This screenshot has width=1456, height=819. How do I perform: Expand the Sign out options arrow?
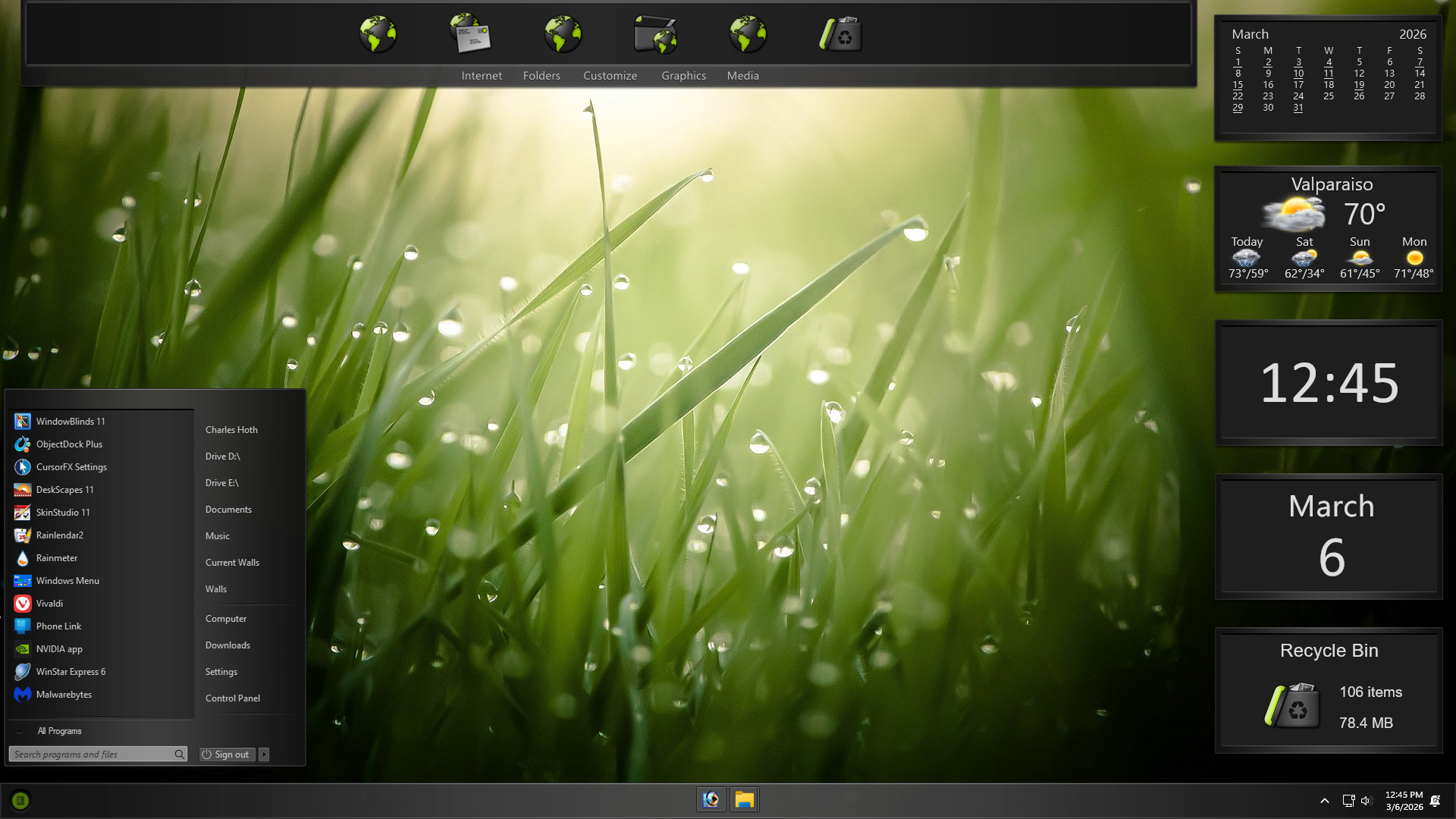264,755
